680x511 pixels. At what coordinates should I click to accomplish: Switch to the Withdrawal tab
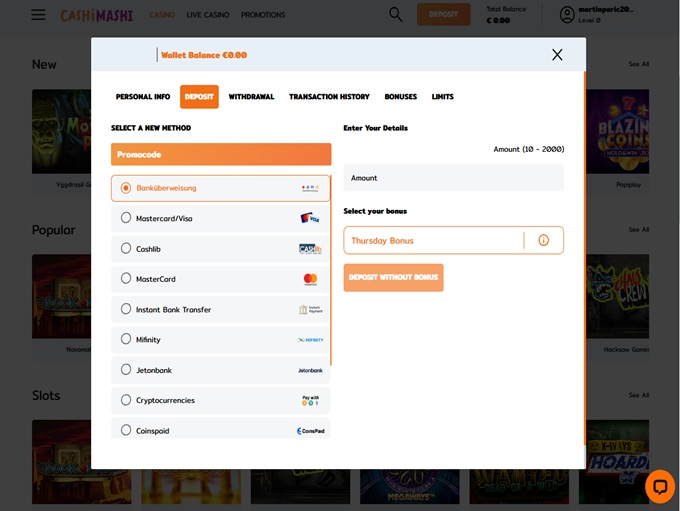[251, 97]
